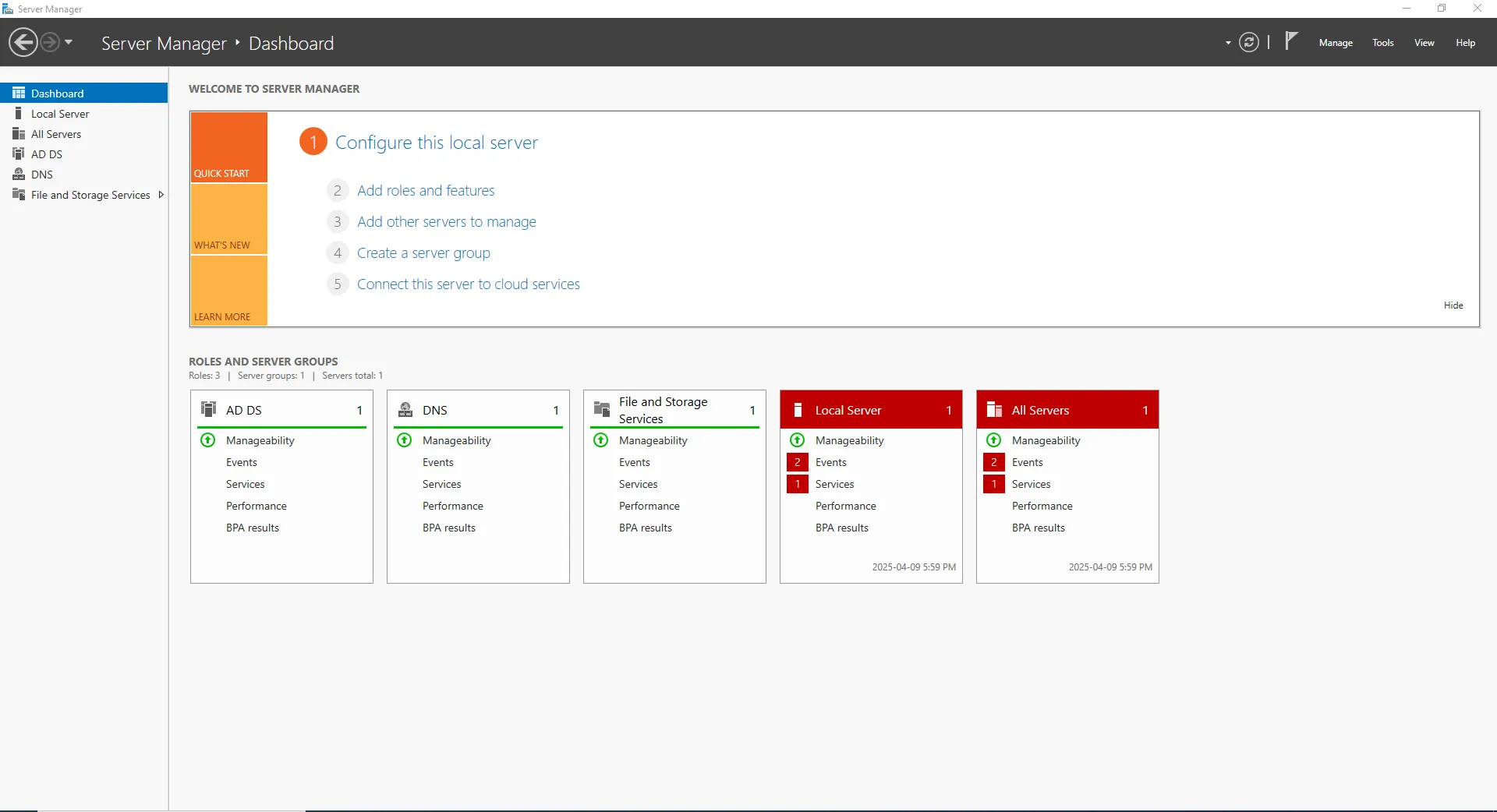Image resolution: width=1497 pixels, height=812 pixels.
Task: Select AD DS in the sidebar
Action: coord(84,154)
